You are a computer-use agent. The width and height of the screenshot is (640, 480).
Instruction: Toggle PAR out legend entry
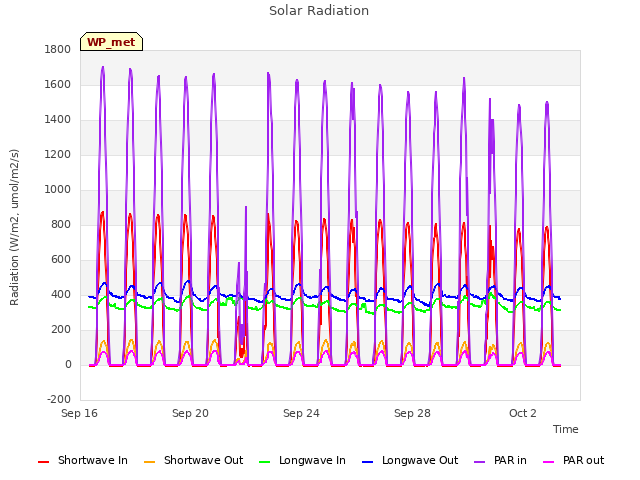pos(574,460)
